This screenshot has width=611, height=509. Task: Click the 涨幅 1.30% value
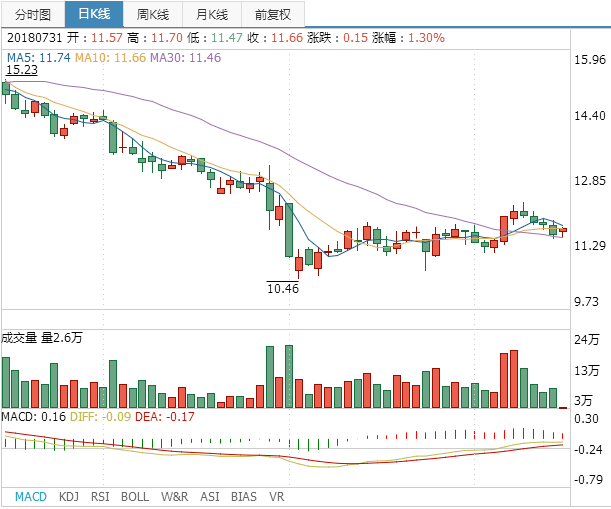point(408,38)
